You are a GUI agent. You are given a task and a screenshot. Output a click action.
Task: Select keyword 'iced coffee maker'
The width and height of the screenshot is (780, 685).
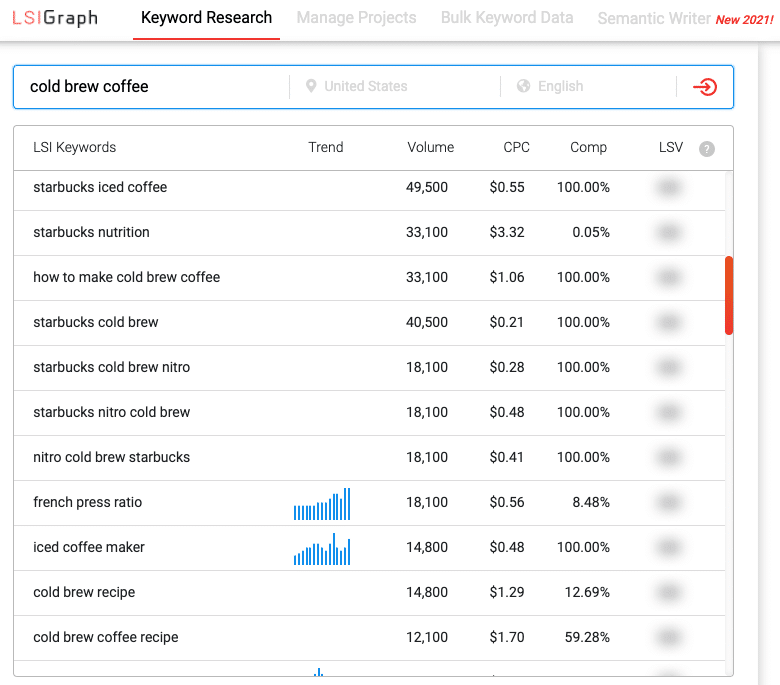(x=89, y=547)
